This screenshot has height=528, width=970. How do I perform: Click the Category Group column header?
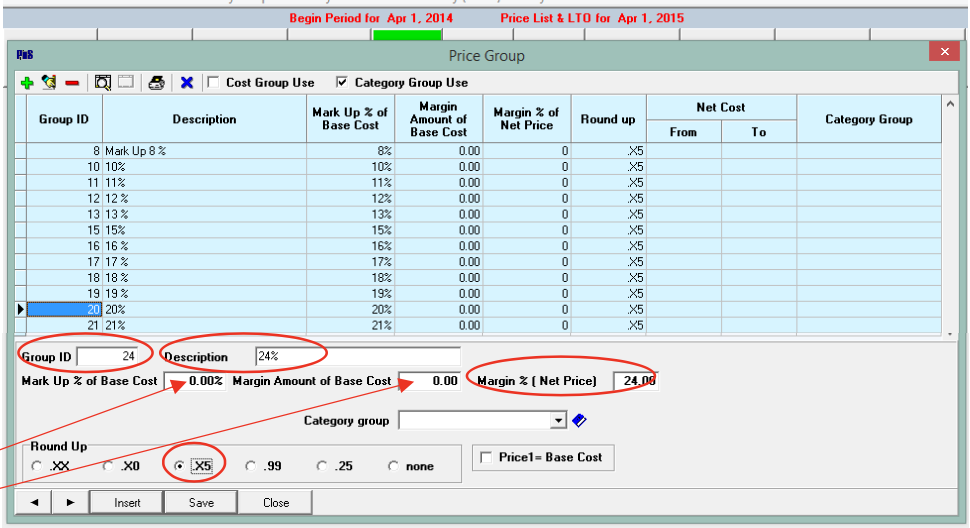point(869,119)
